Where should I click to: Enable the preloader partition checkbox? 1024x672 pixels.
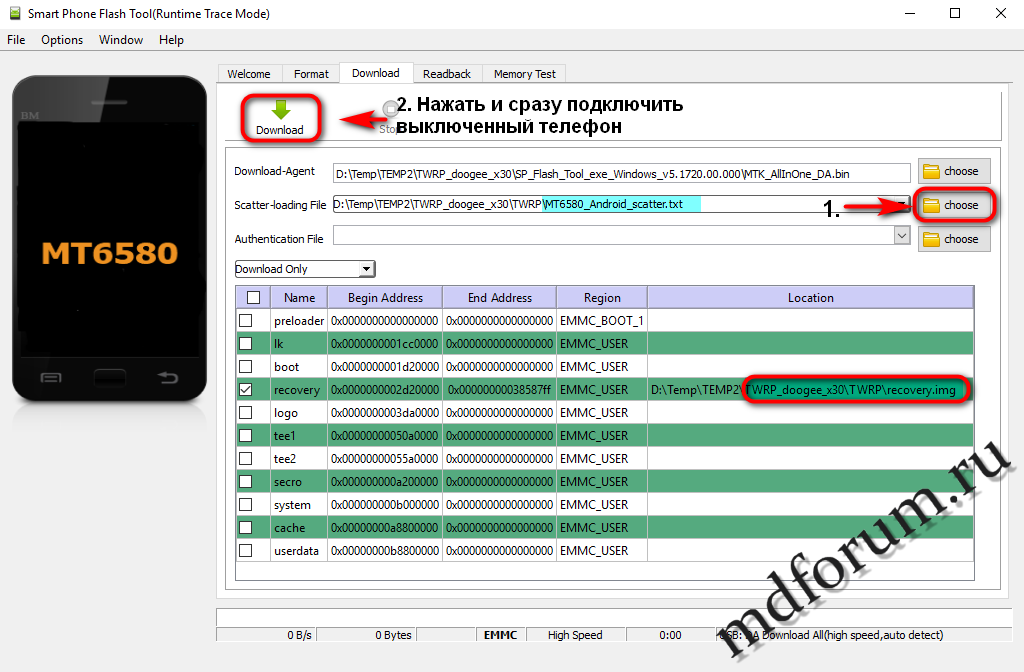(x=246, y=321)
